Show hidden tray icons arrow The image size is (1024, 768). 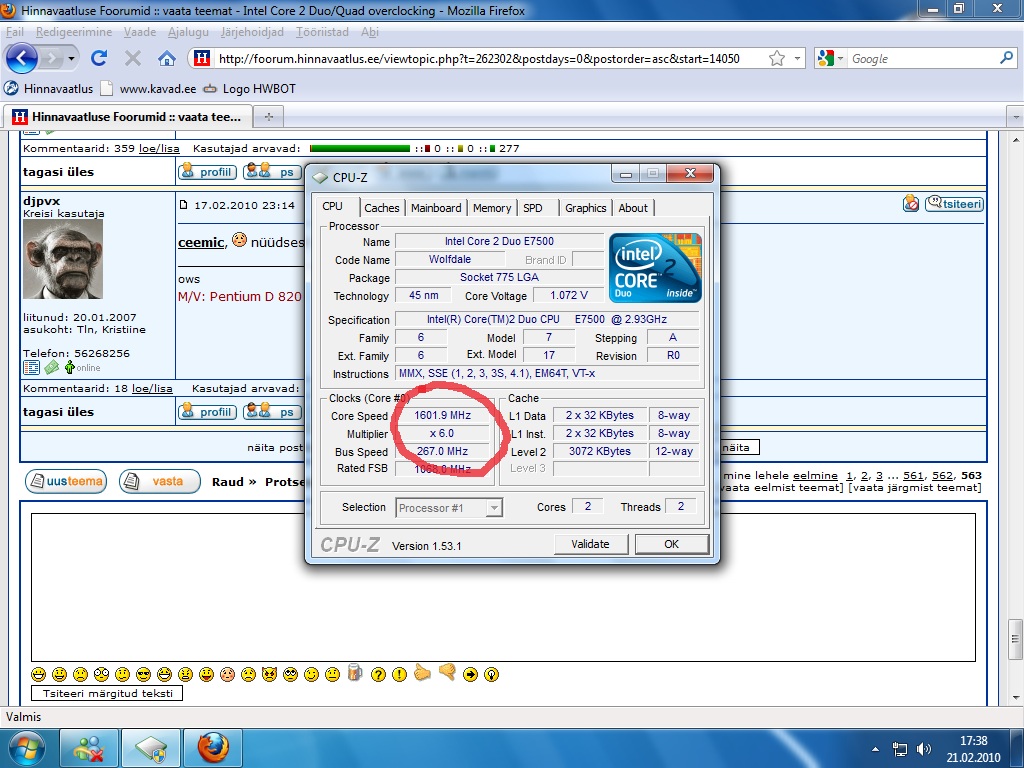coord(876,749)
